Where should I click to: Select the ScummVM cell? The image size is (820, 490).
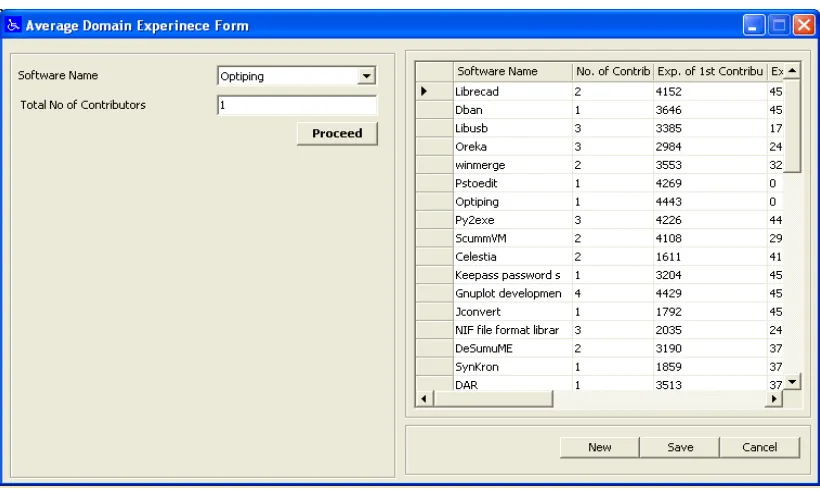point(512,238)
